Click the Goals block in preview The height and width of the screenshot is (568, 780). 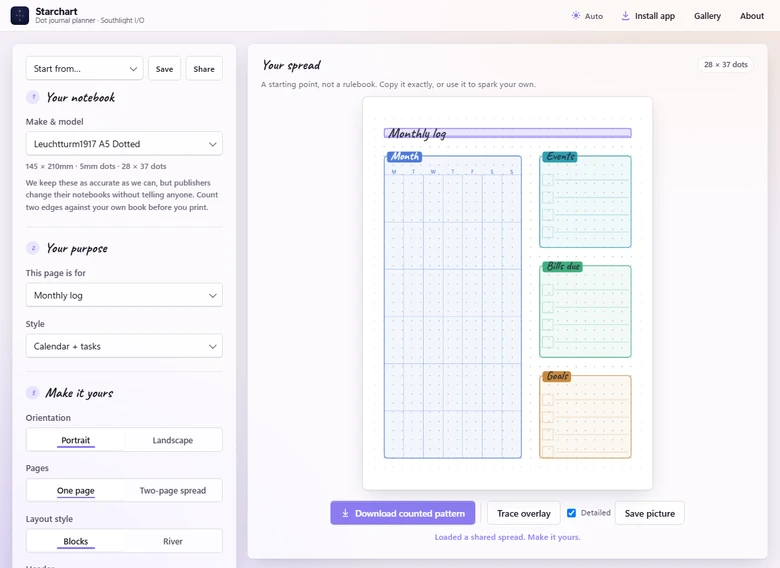click(x=585, y=416)
